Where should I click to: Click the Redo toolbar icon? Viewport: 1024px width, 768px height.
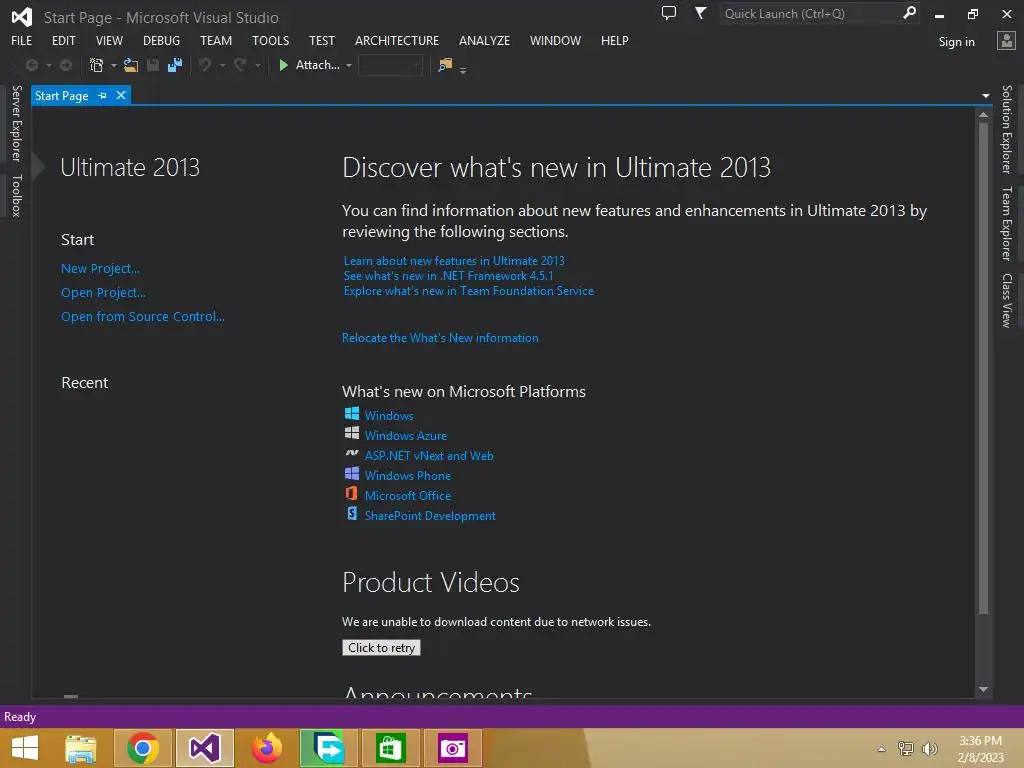[x=240, y=65]
